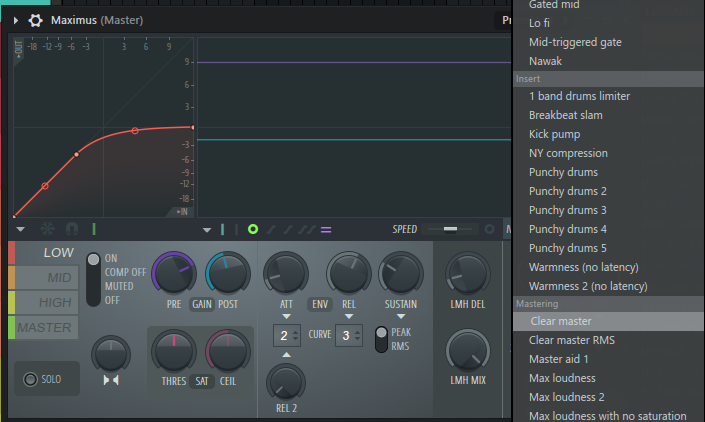Viewport: 705px width, 422px height.
Task: Click the LMH DEL knob
Action: pos(468,273)
